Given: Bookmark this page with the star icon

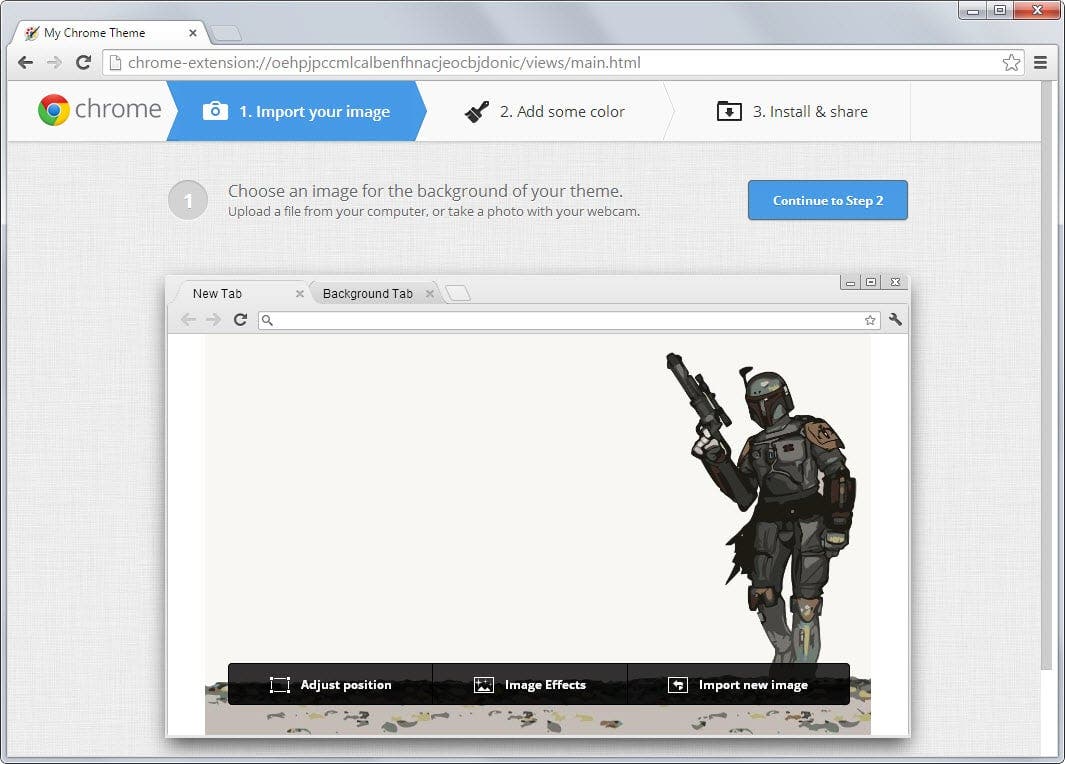Looking at the screenshot, I should point(1011,62).
